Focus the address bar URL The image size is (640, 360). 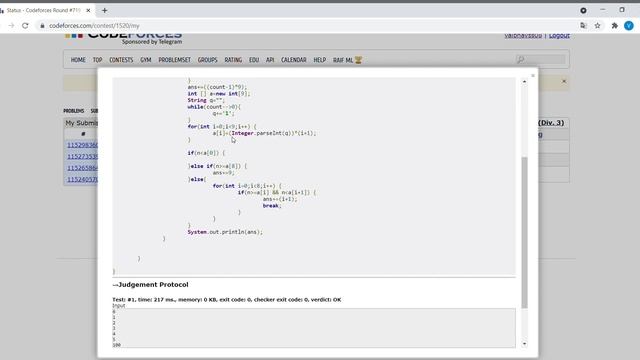coord(94,26)
